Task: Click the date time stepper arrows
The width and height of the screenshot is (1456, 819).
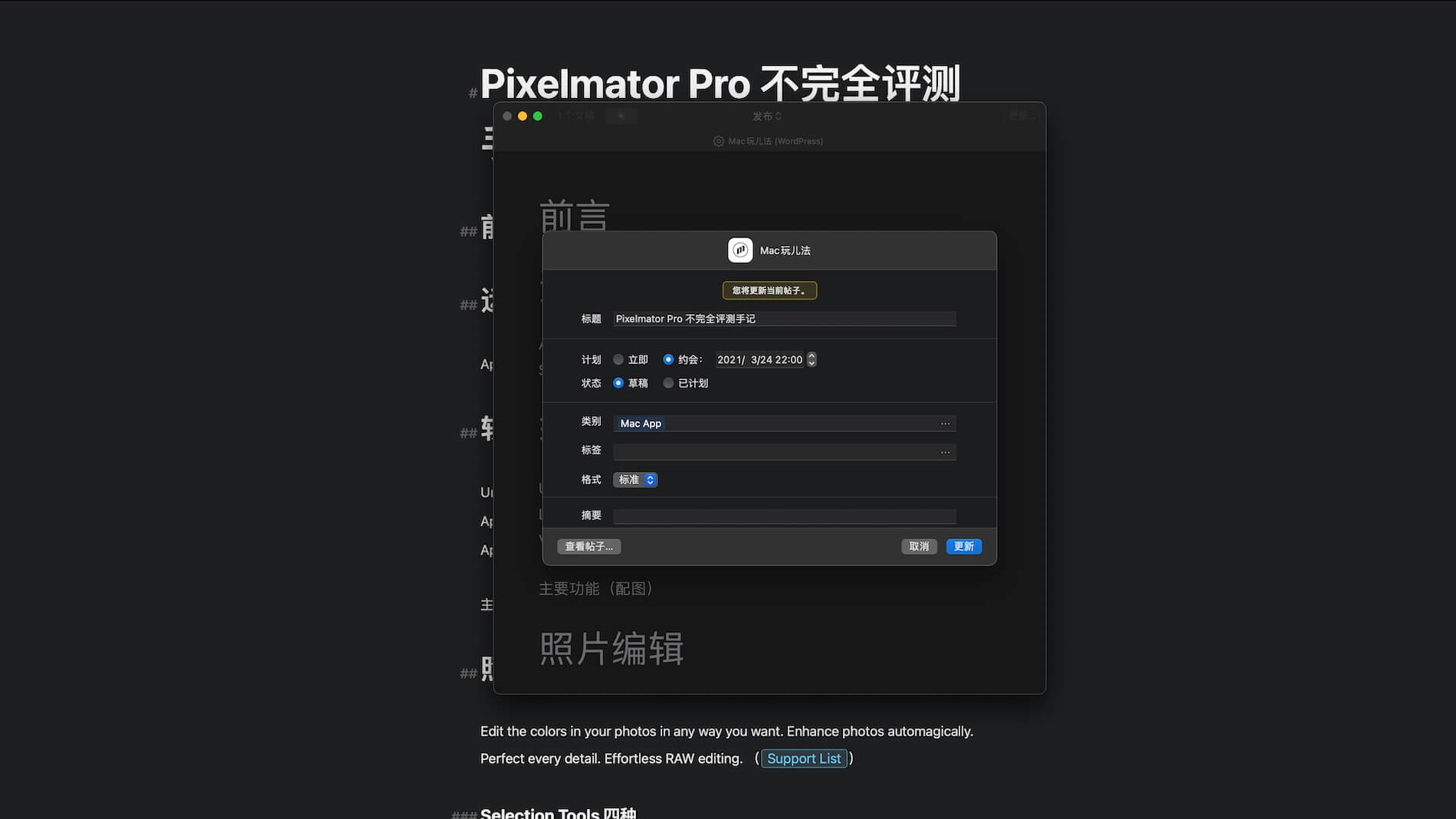Action: (x=812, y=359)
